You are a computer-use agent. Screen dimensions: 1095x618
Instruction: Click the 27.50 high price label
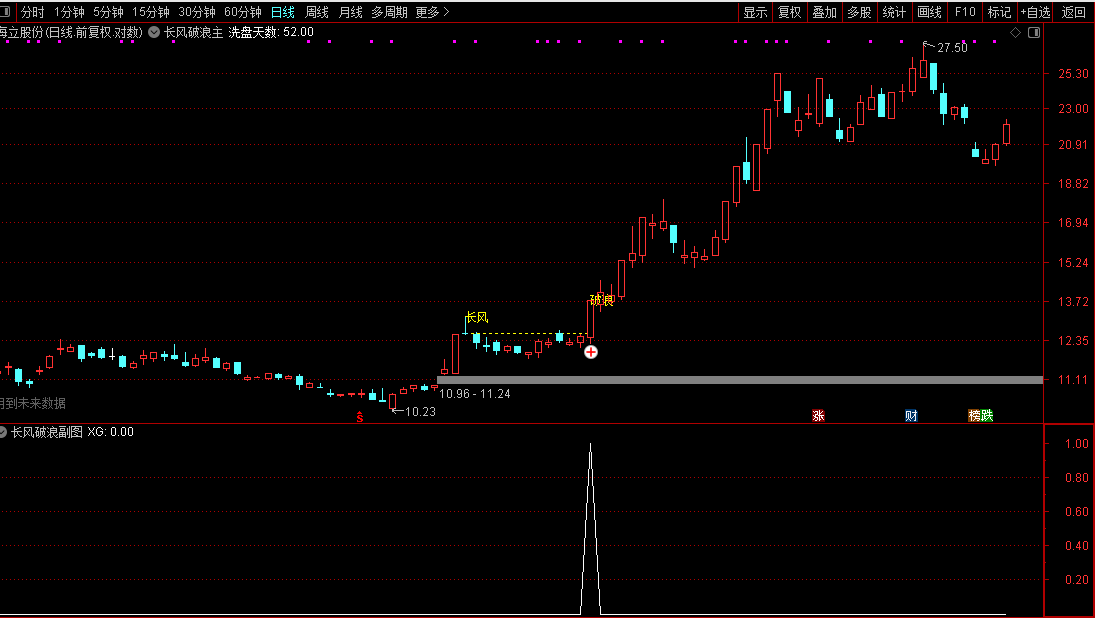pyautogui.click(x=953, y=48)
